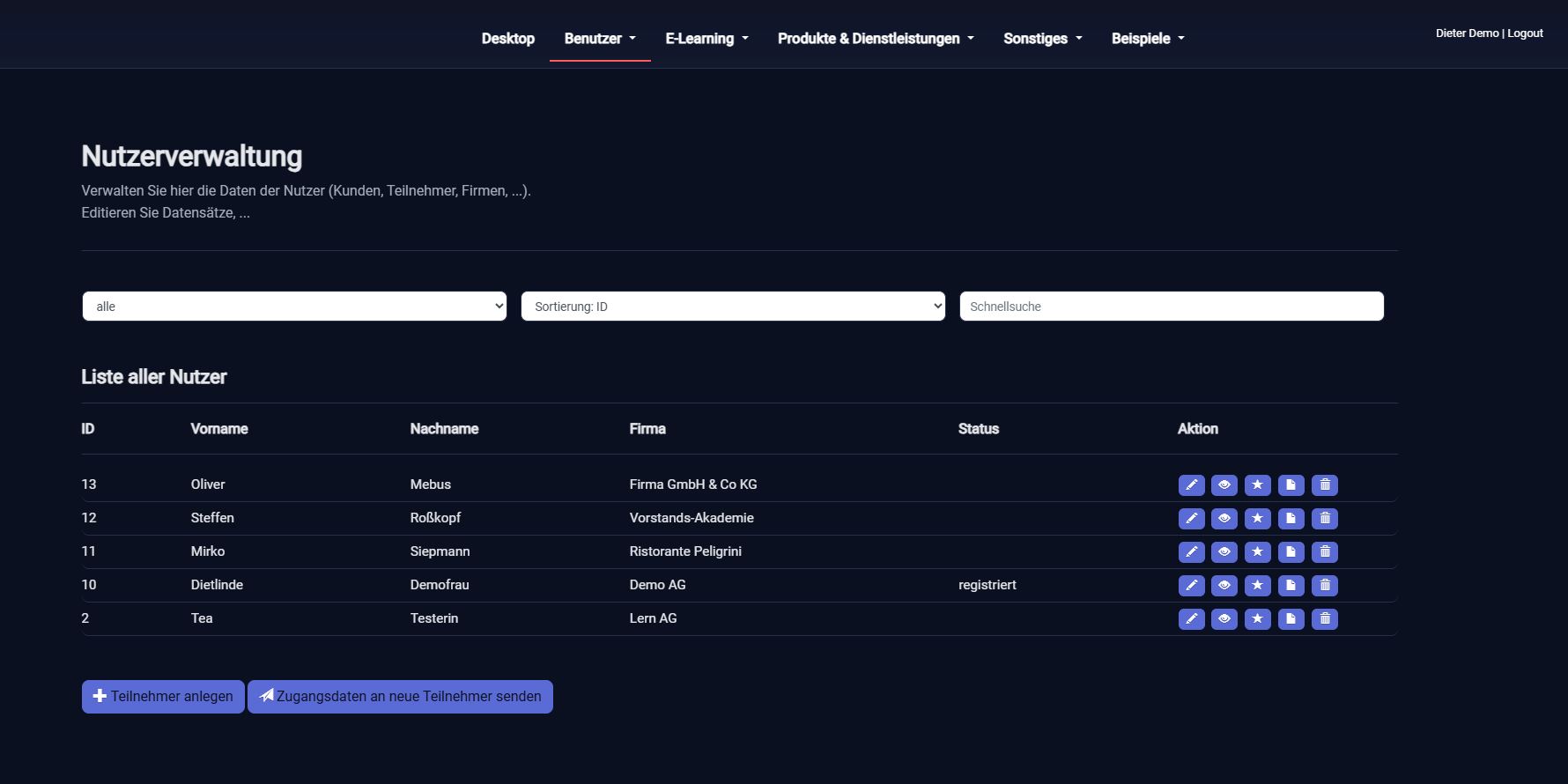Click the document icon for Mirko Siepmann

(1291, 552)
